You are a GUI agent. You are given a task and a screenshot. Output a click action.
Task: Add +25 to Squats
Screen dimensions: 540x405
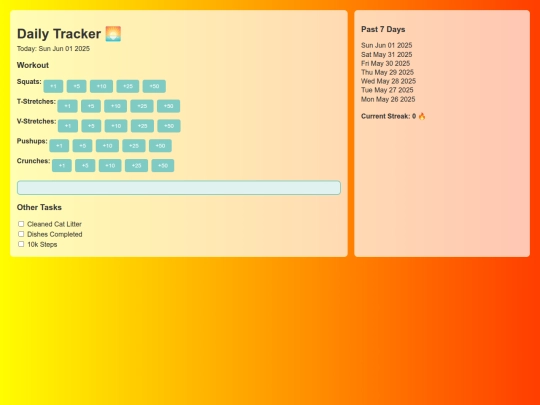click(x=128, y=86)
